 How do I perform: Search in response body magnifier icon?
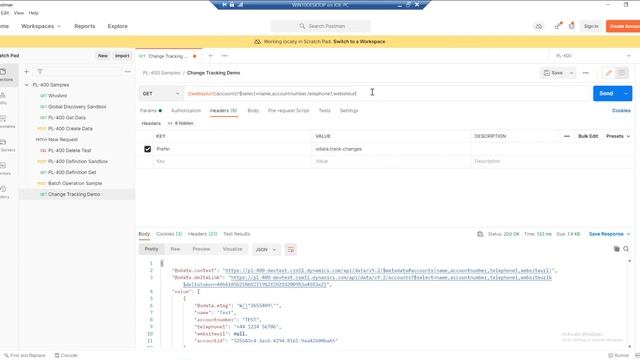(626, 249)
